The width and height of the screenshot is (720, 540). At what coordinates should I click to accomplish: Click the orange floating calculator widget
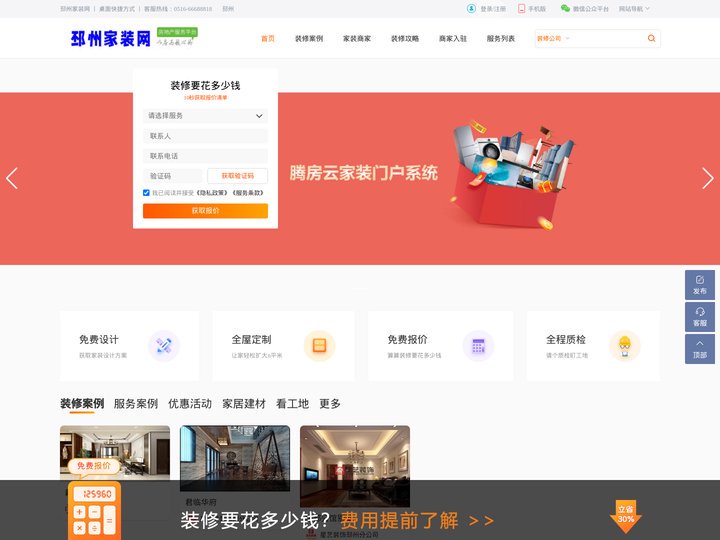95,511
